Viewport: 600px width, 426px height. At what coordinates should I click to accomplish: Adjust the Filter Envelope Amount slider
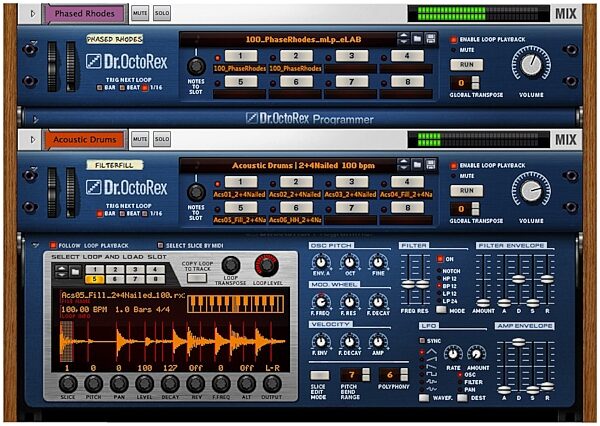pyautogui.click(x=483, y=303)
